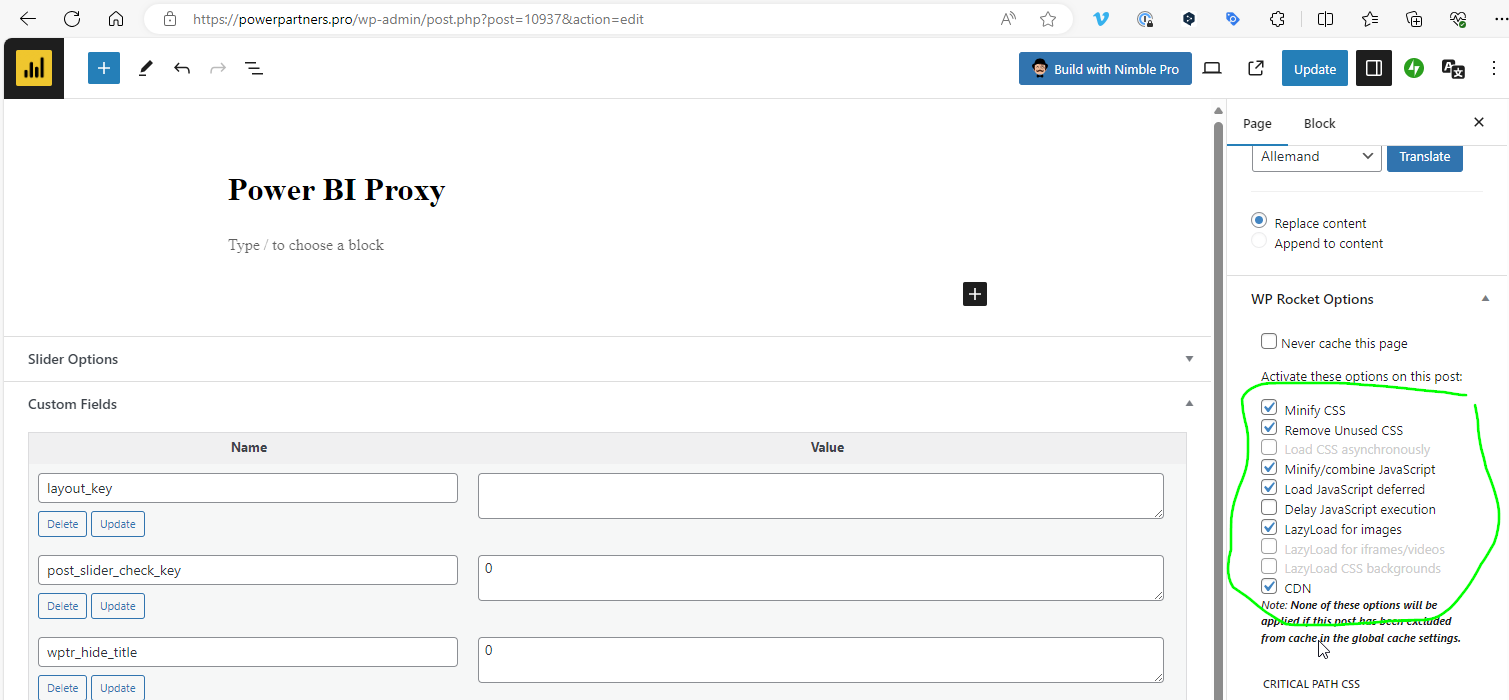This screenshot has height=700, width=1509.
Task: Select the Append to content radio button
Action: point(1259,241)
